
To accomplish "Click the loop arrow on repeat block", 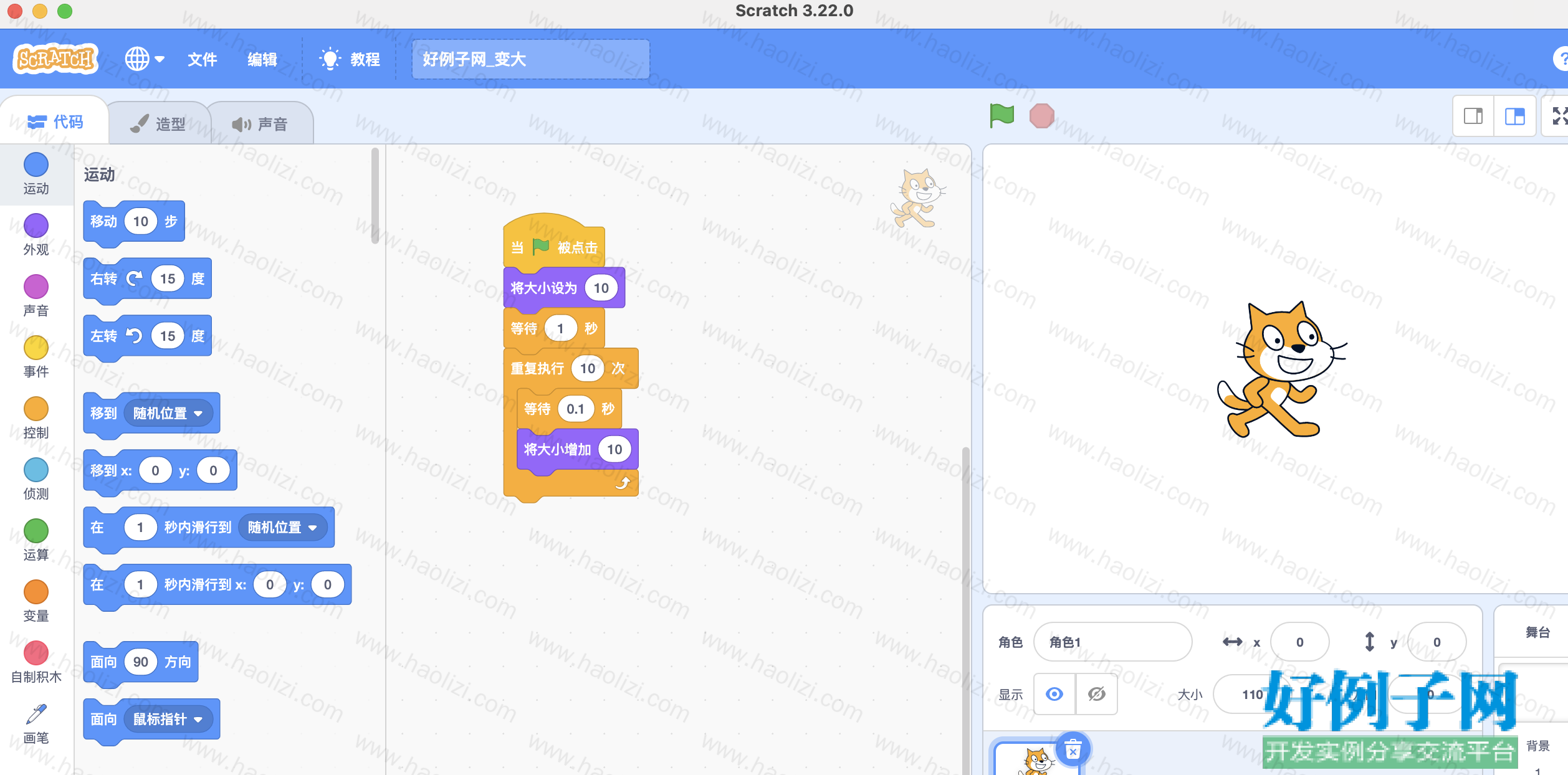I will coord(623,483).
